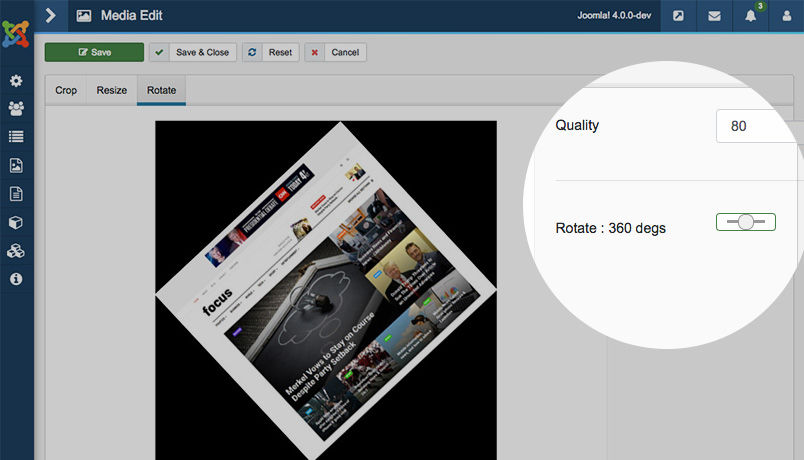
Task: Click the green Save button
Action: pyautogui.click(x=94, y=52)
